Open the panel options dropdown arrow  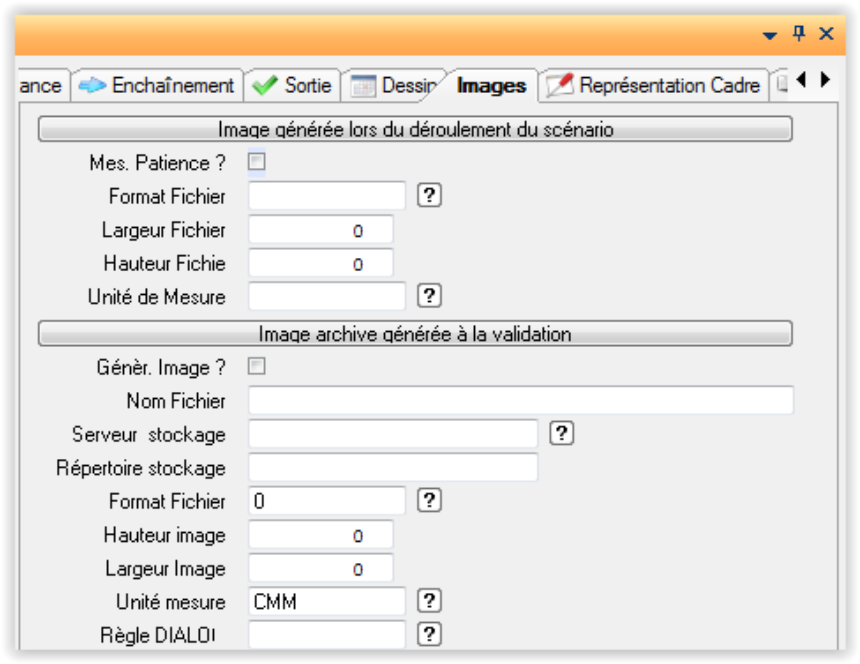pos(769,35)
